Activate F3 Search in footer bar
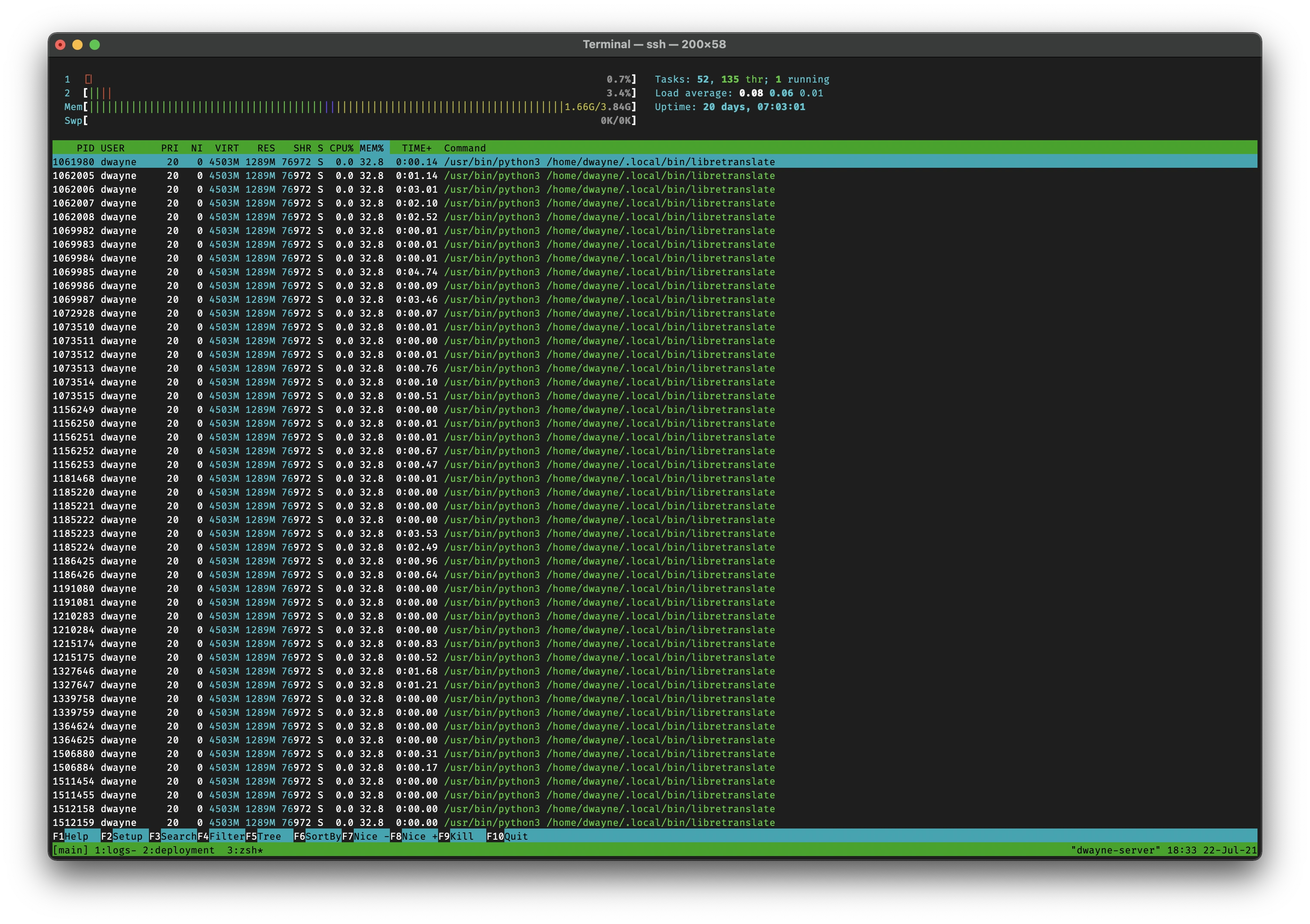The height and width of the screenshot is (924, 1310). coord(173,836)
